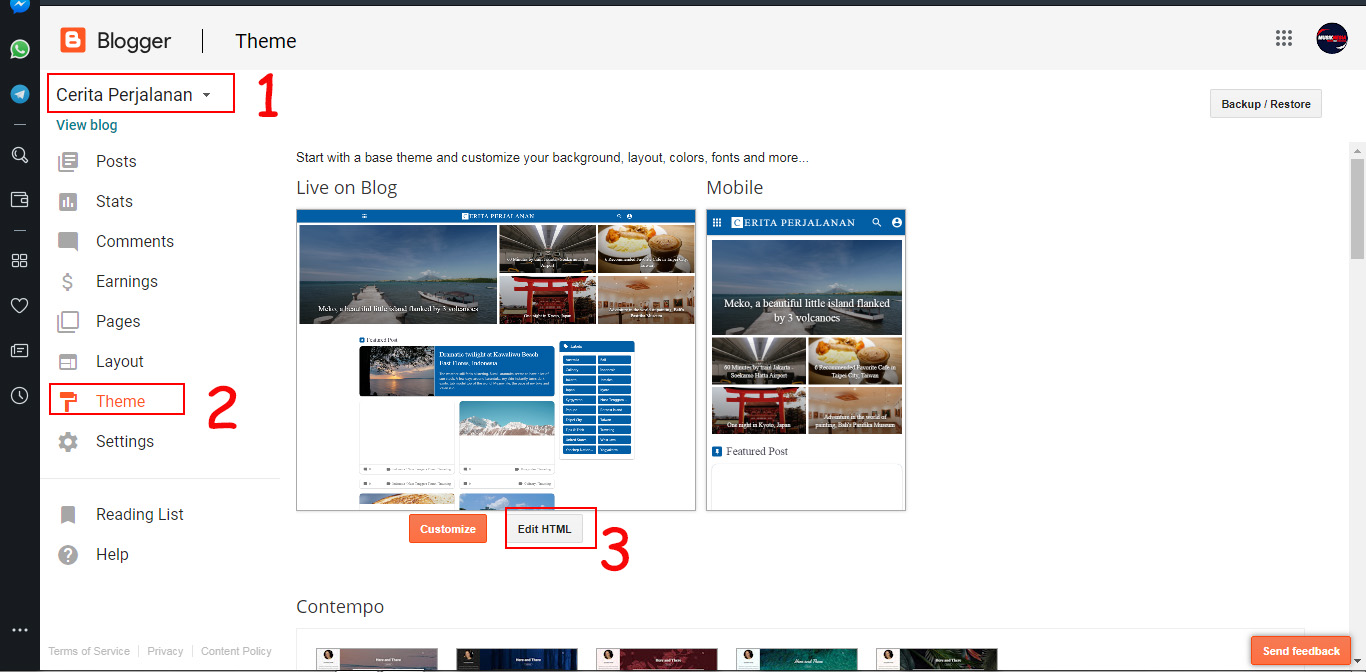Image resolution: width=1366 pixels, height=672 pixels.
Task: Open speed dial grid icon in sidebar
Action: point(19,260)
